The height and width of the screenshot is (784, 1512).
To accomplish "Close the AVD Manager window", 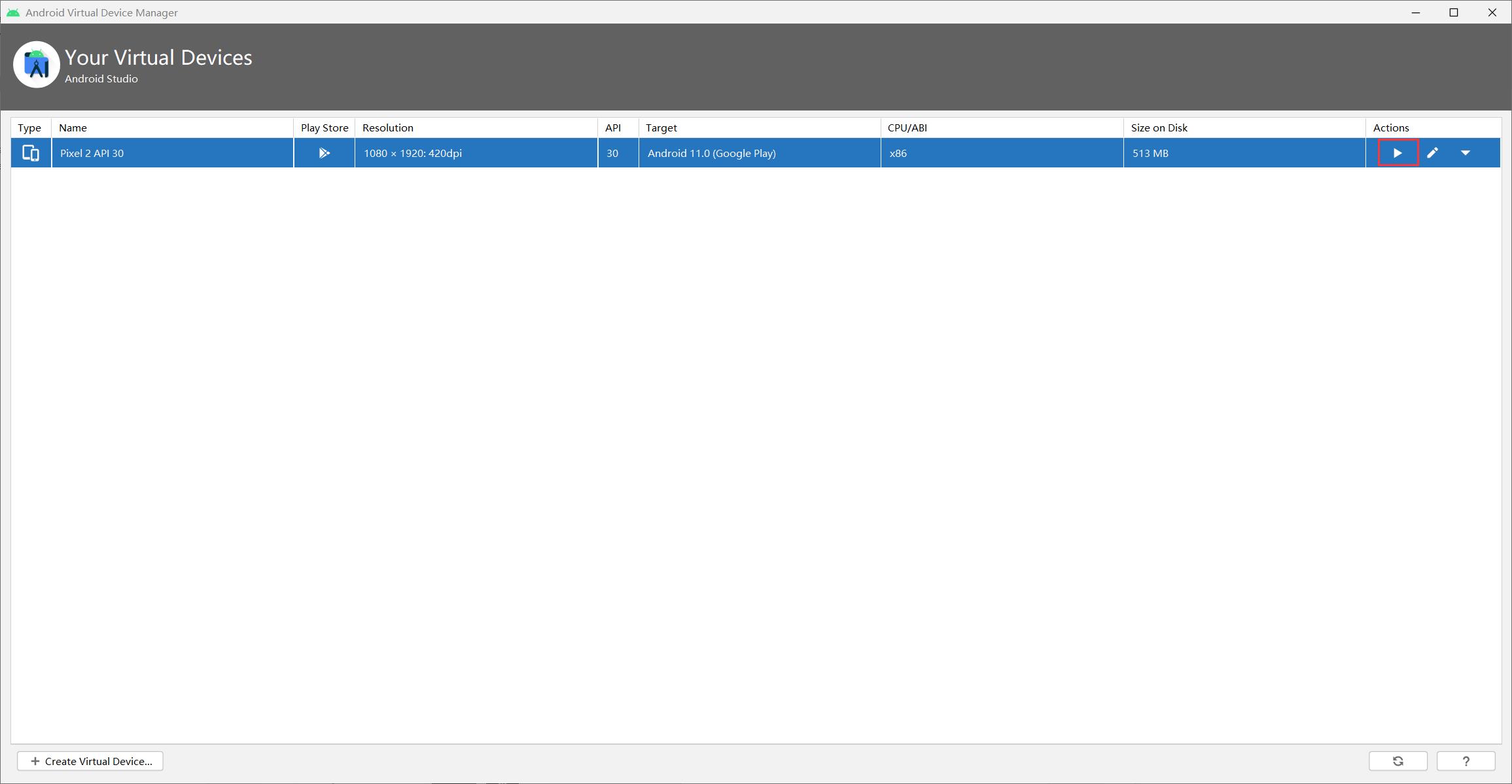I will [x=1492, y=12].
